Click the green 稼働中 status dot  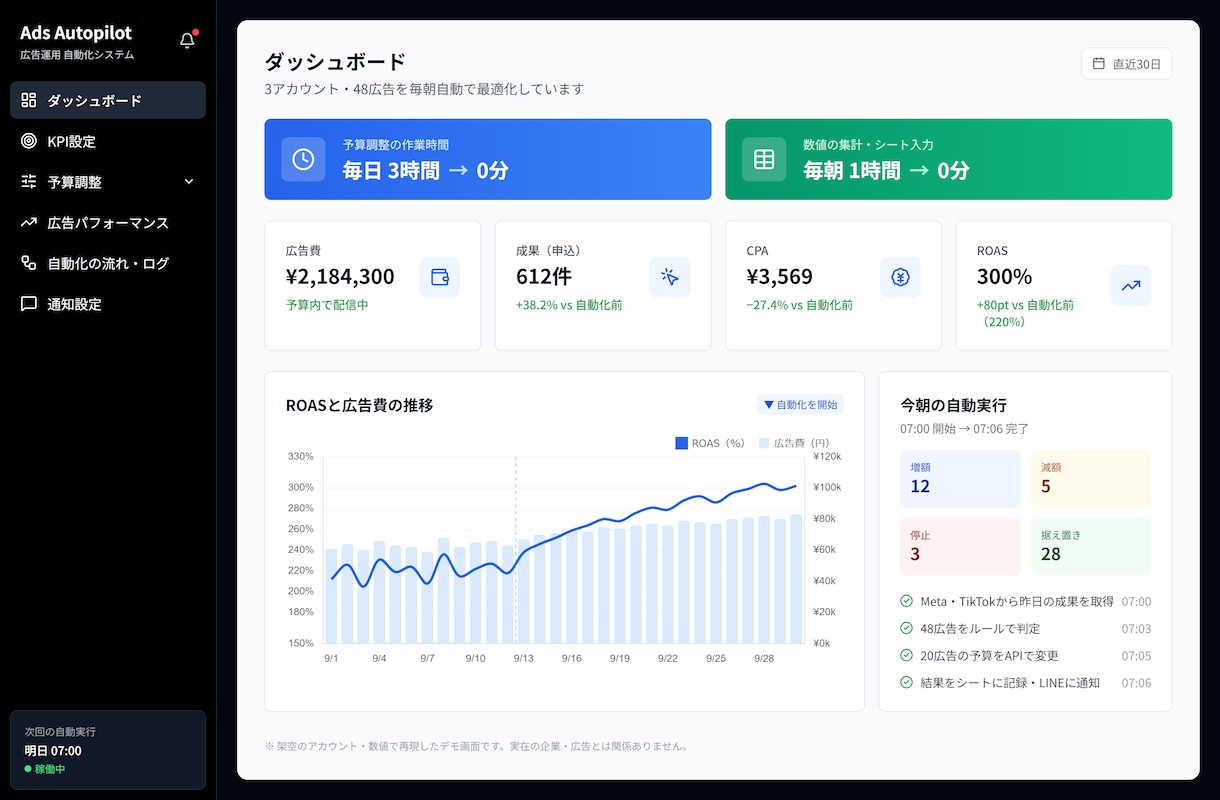point(28,769)
